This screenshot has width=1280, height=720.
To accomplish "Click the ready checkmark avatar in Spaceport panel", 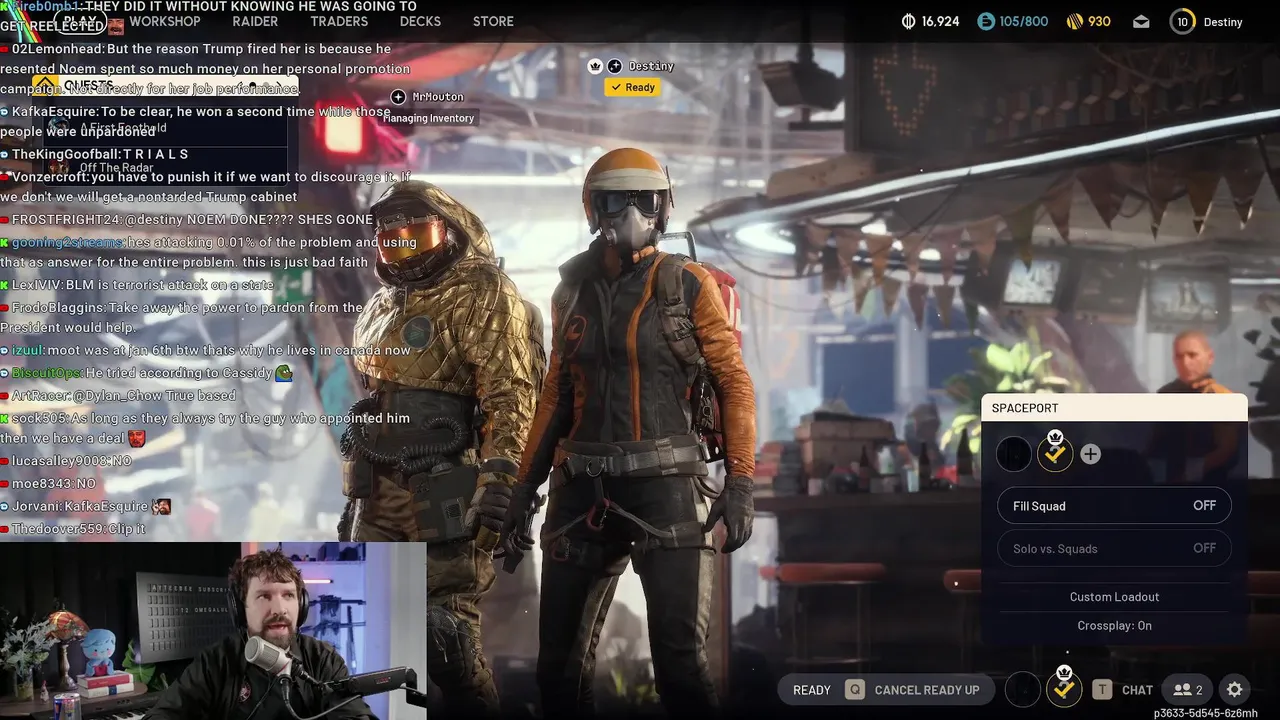I will (1055, 454).
